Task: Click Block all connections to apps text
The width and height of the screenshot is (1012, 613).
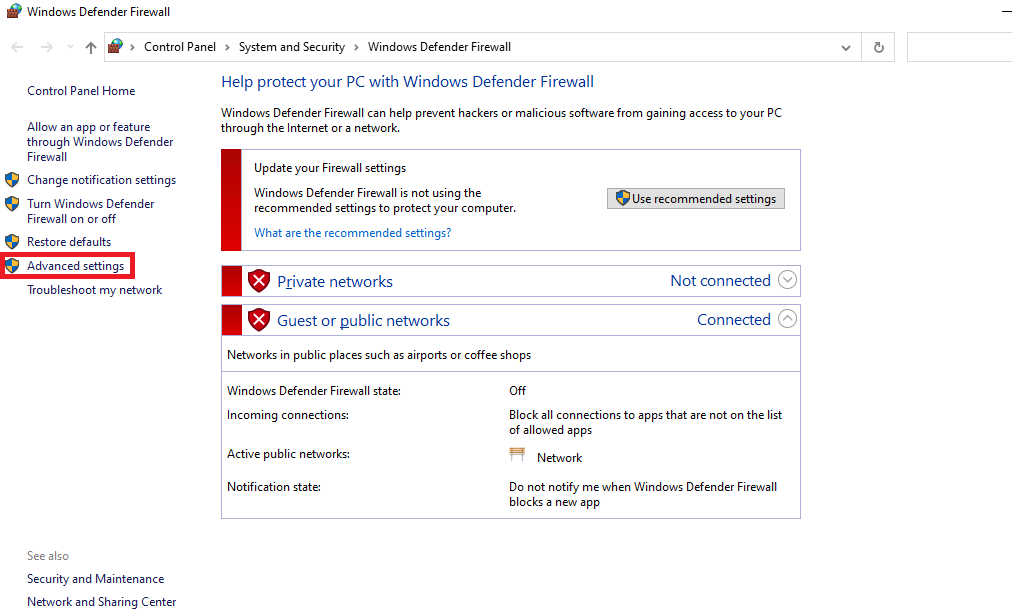Action: [x=645, y=423]
